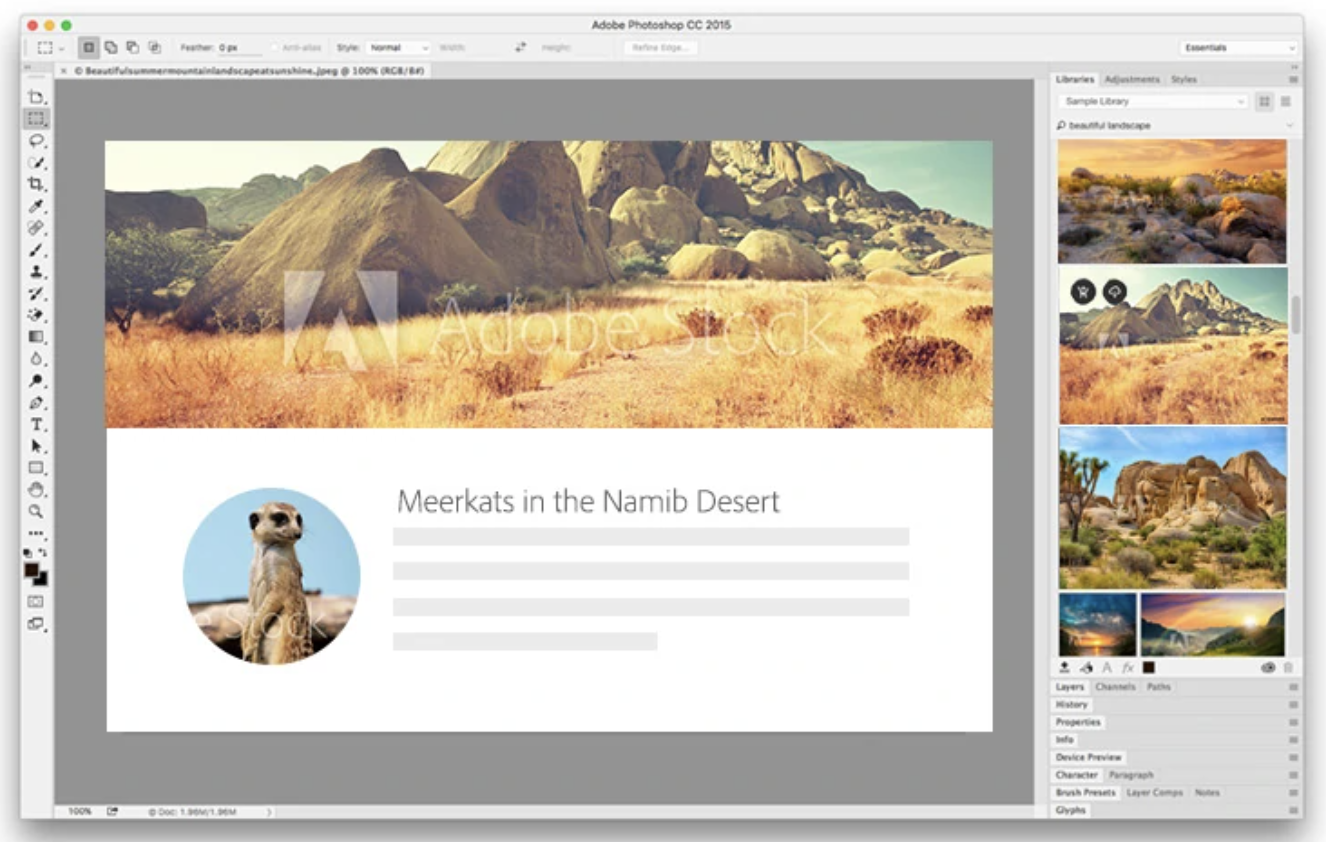Enable the Anti-alias checkbox
This screenshot has height=842, width=1326.
(275, 48)
